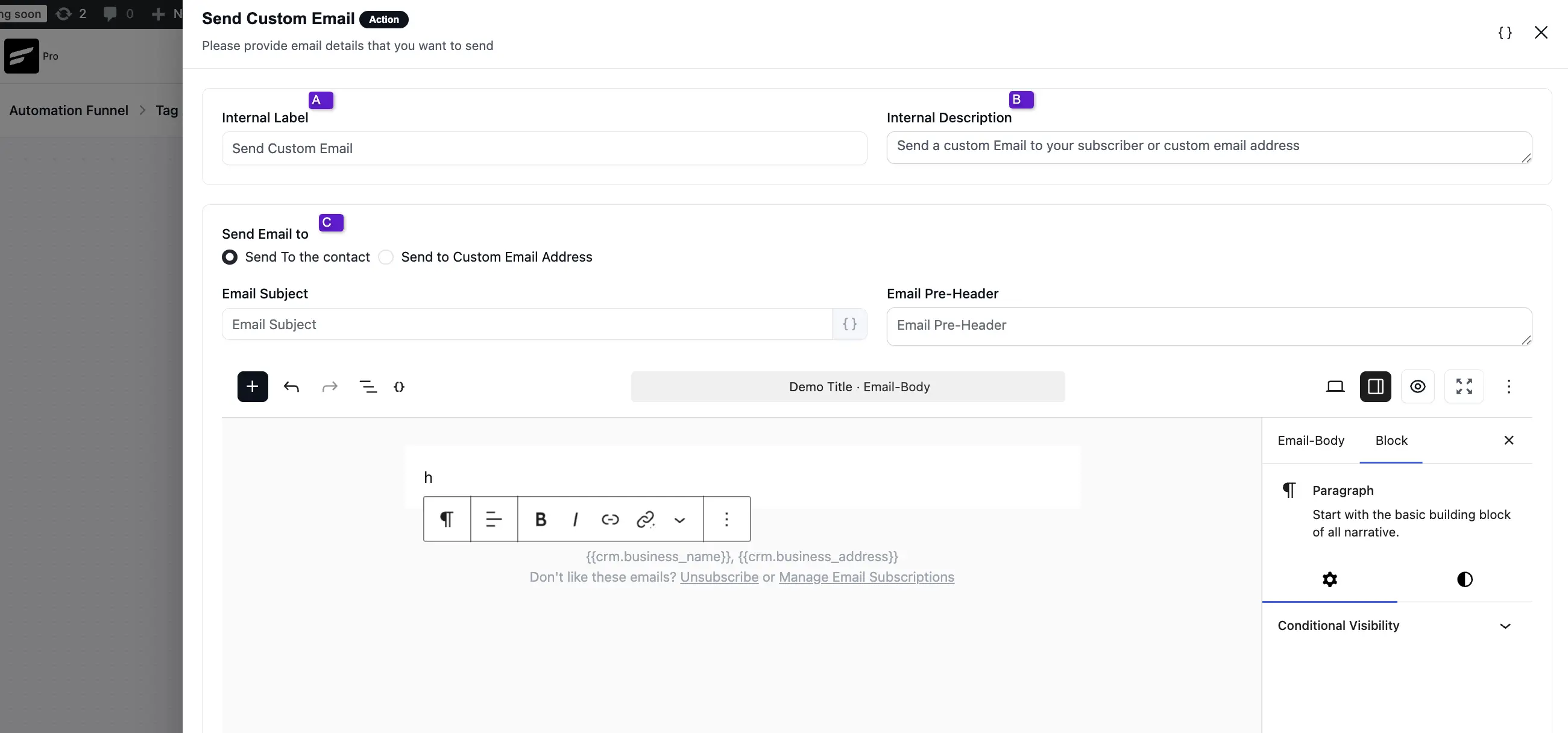Screen dimensions: 1568x733
Task: Open the text alignment options
Action: pos(494,520)
